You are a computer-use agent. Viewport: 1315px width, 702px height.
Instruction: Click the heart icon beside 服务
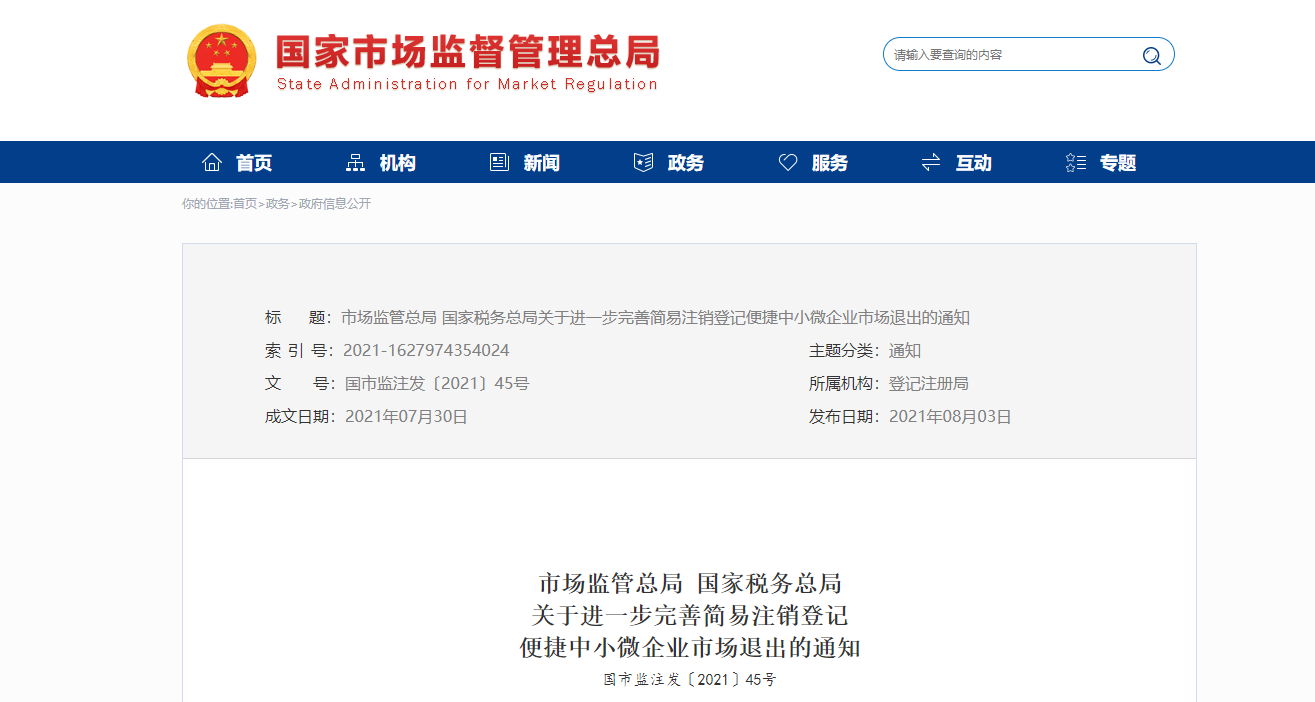788,162
